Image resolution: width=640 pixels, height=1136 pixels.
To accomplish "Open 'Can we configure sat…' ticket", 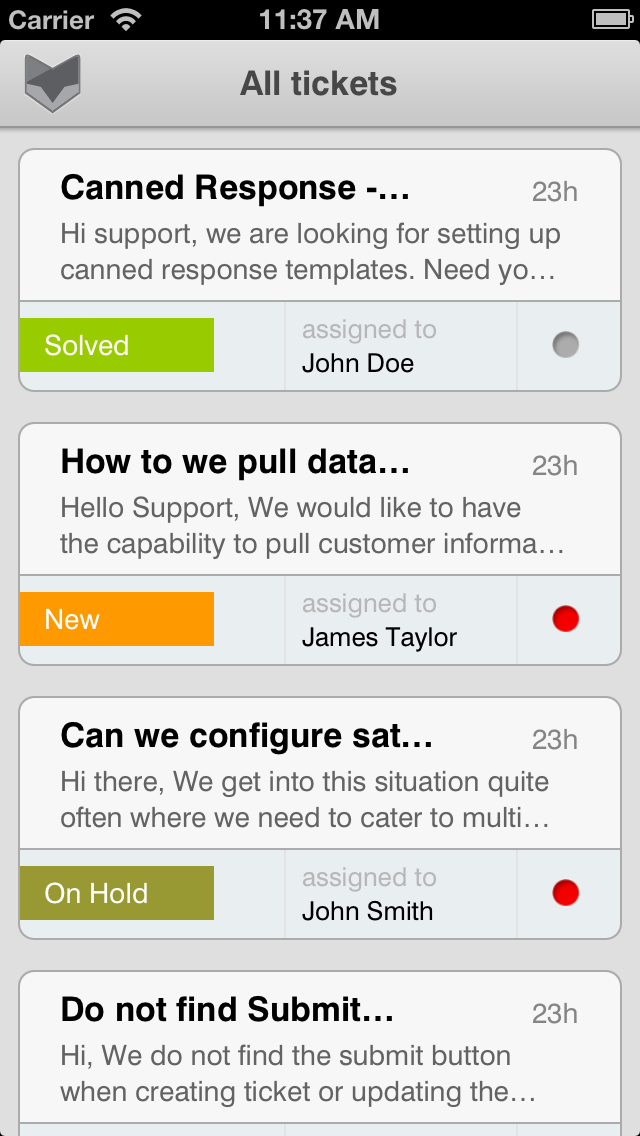I will click(246, 736).
